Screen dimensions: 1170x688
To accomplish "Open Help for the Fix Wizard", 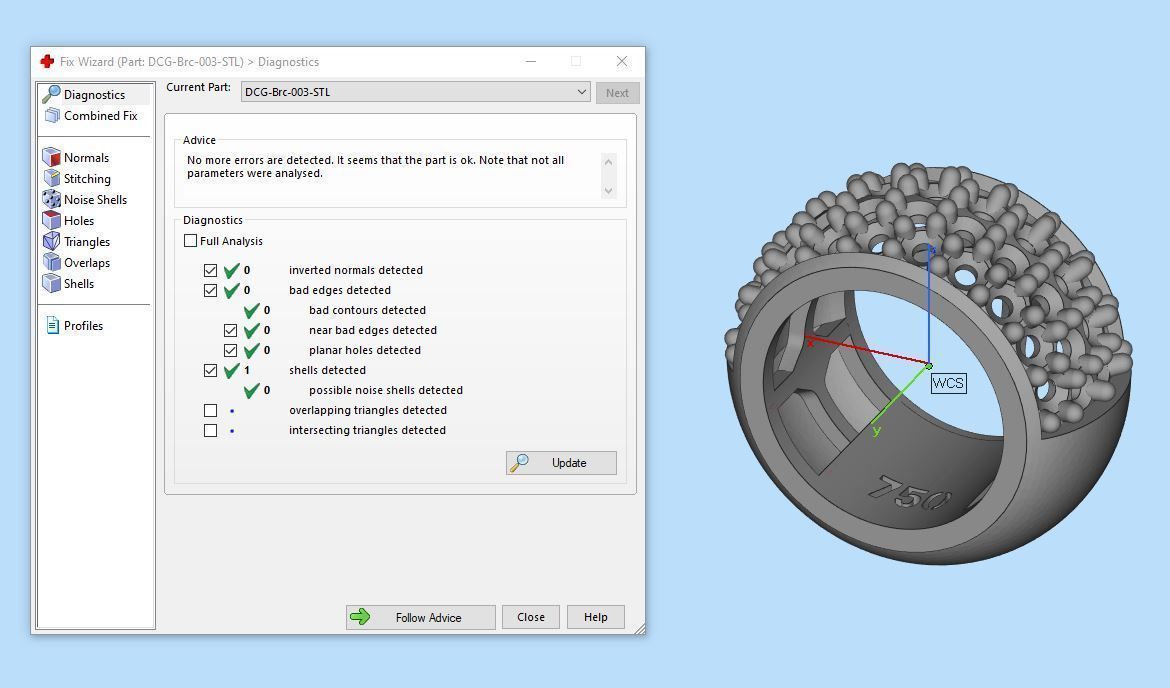I will (595, 617).
